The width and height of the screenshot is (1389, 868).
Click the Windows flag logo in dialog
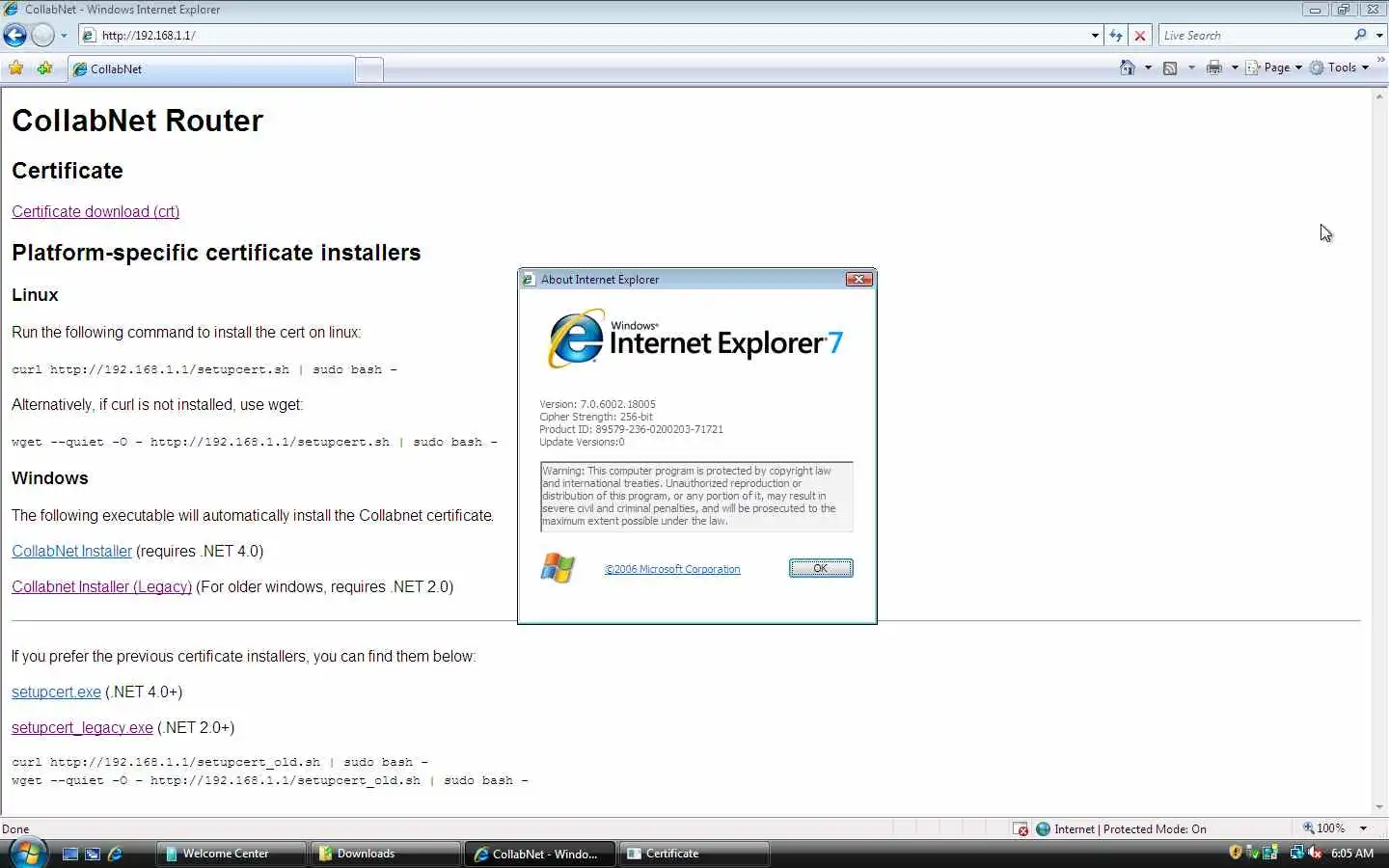(558, 568)
